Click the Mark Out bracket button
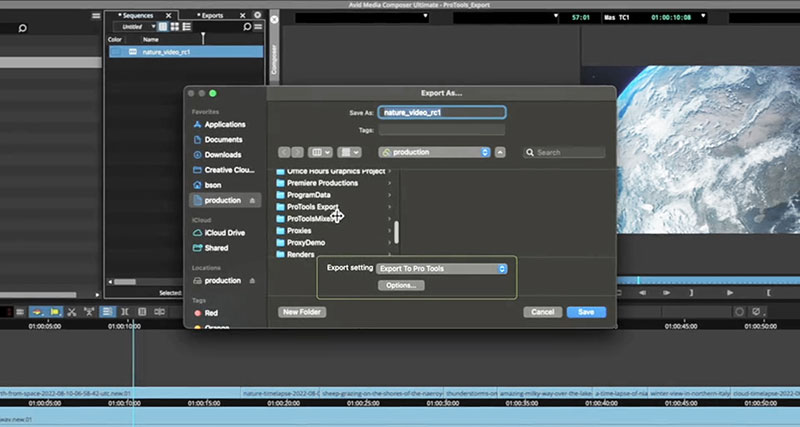Screen dimensions: 800x427 [691, 293]
